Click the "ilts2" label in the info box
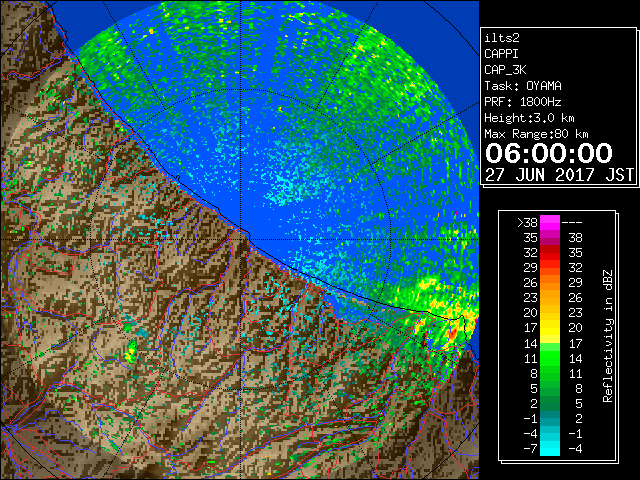640x480 pixels. click(502, 38)
